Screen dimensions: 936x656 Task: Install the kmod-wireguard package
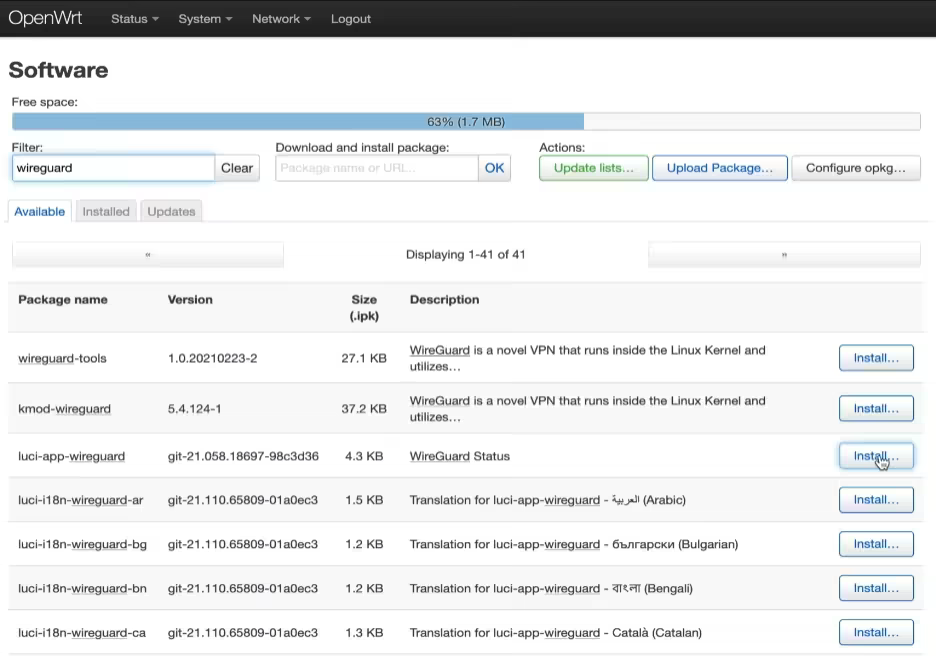pos(875,408)
